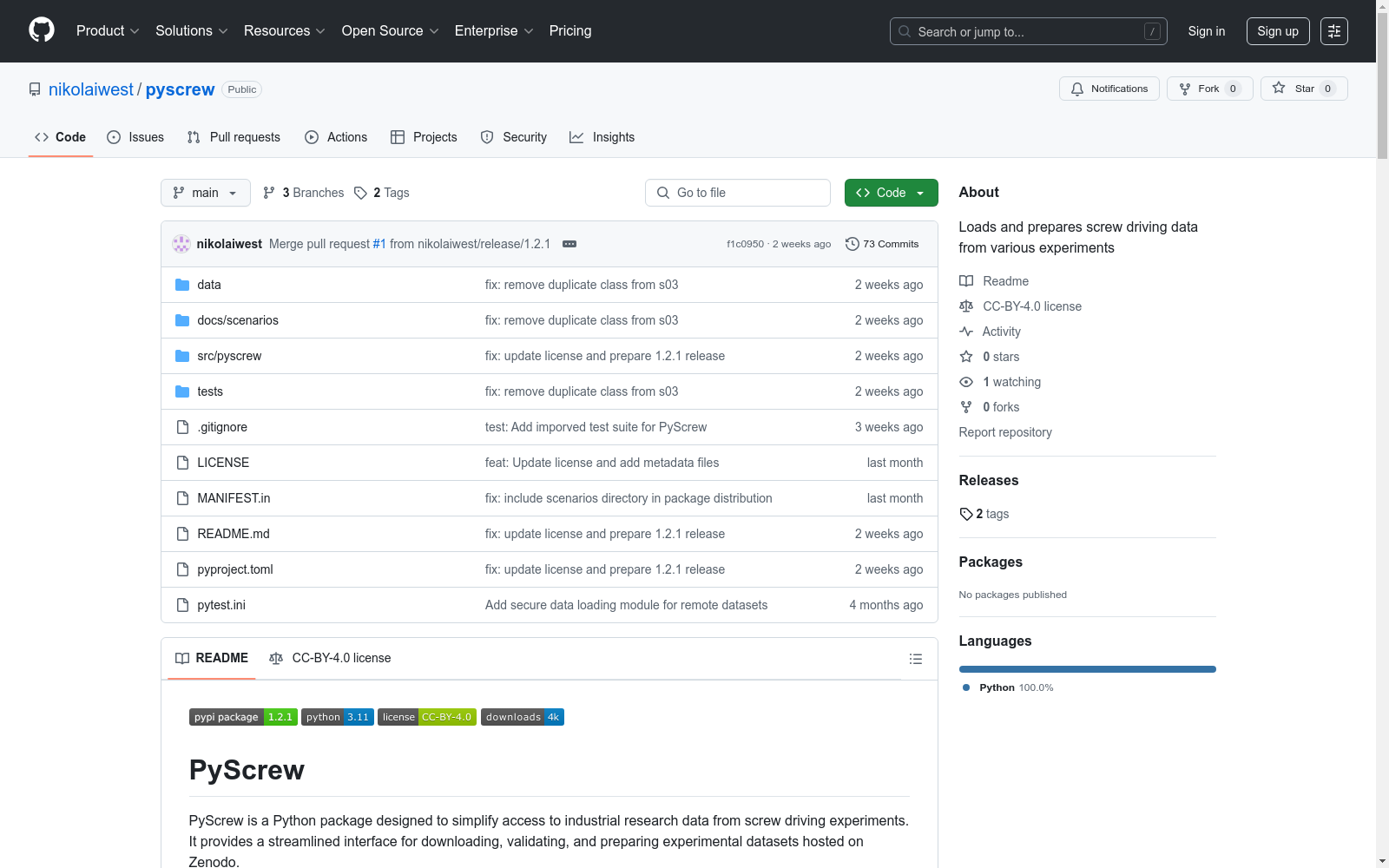Click the eye icon beside 1 watching

(x=966, y=382)
